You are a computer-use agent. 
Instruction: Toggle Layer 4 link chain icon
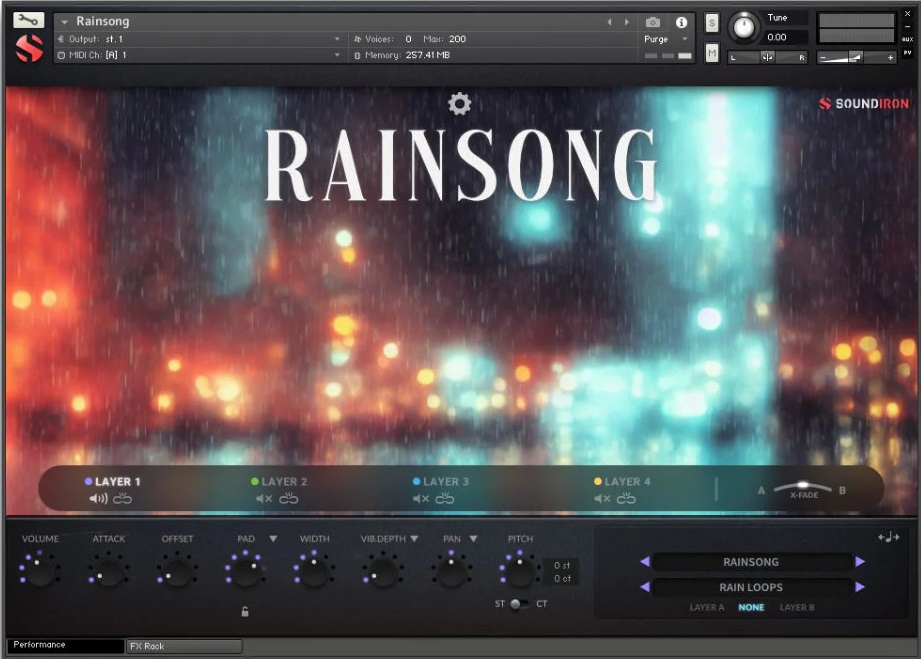click(626, 499)
